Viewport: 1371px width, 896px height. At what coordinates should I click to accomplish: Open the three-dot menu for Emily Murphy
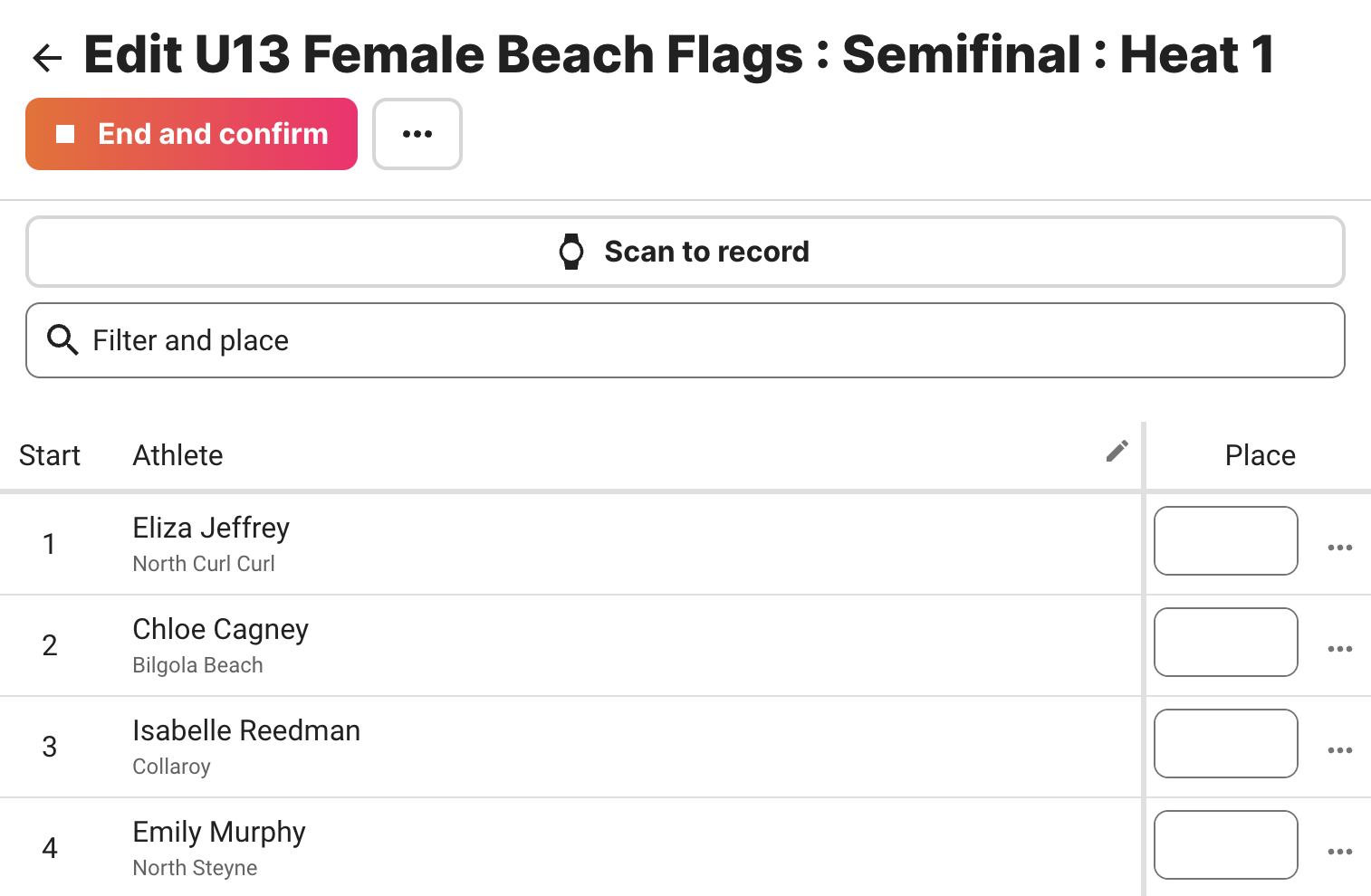tap(1340, 852)
